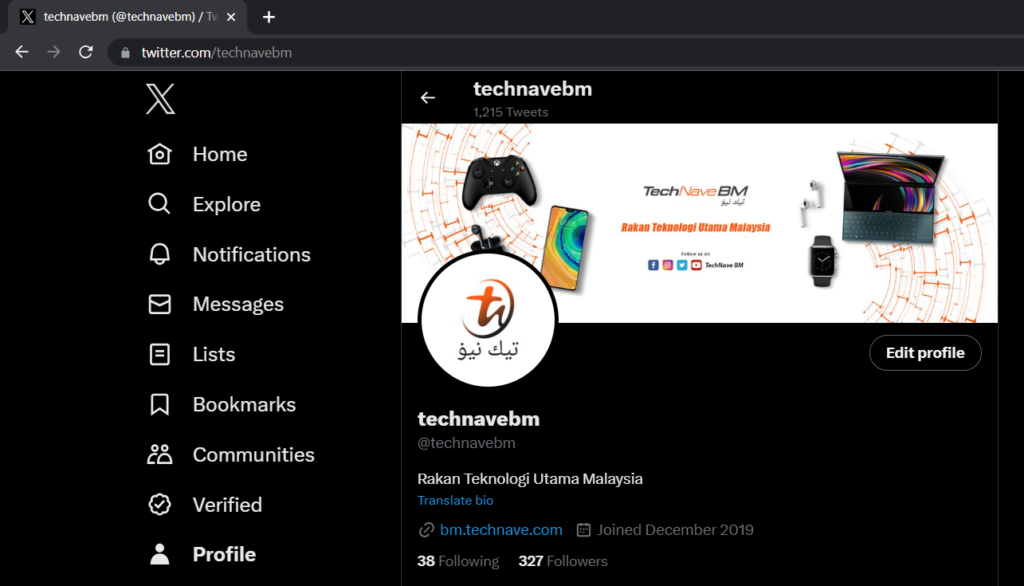This screenshot has width=1024, height=586.
Task: Check Notifications via the bell icon
Action: [159, 254]
